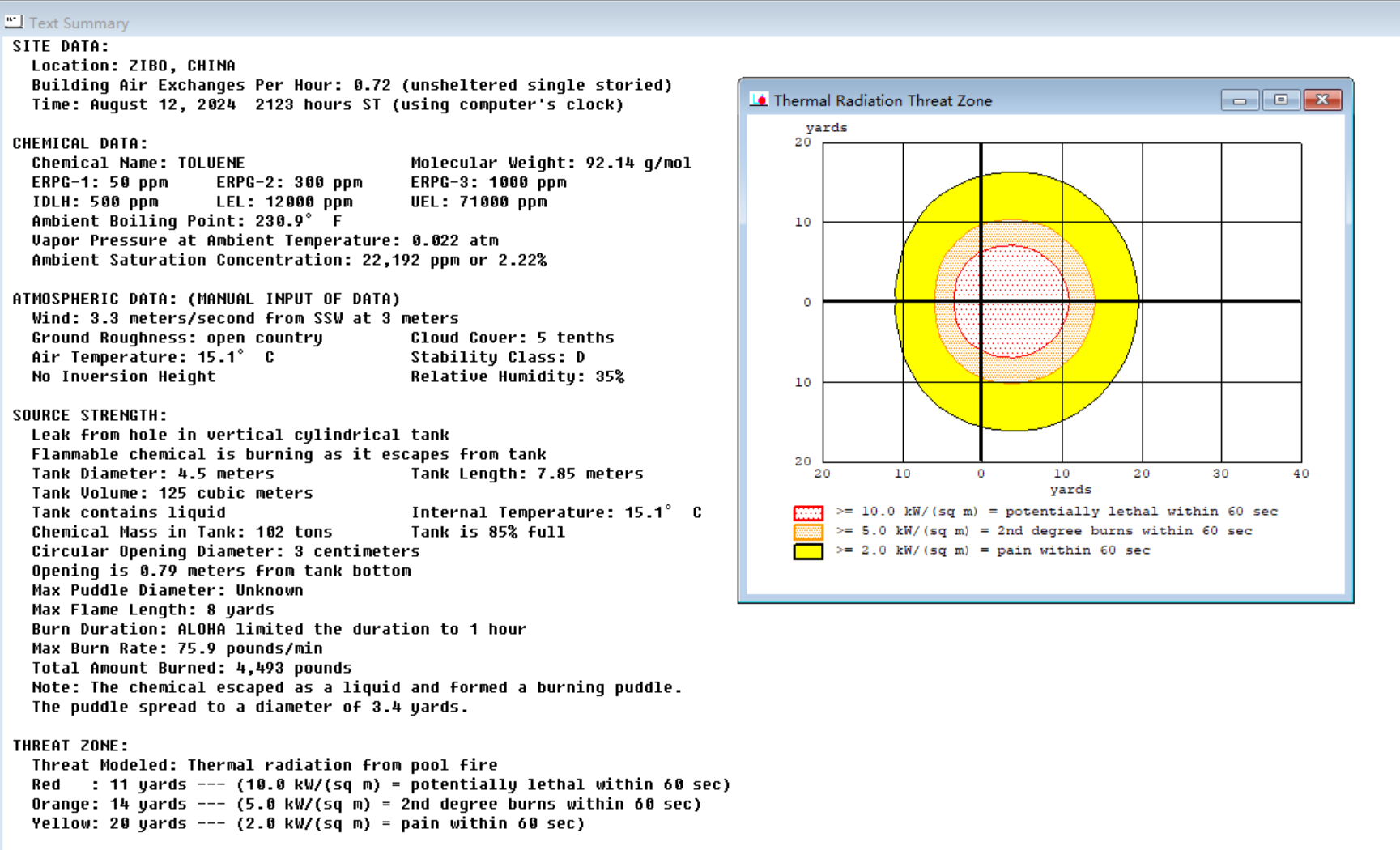The width and height of the screenshot is (1400, 850).
Task: Click the 'Building Air Exchanges Per Hour' line
Action: 351,85
